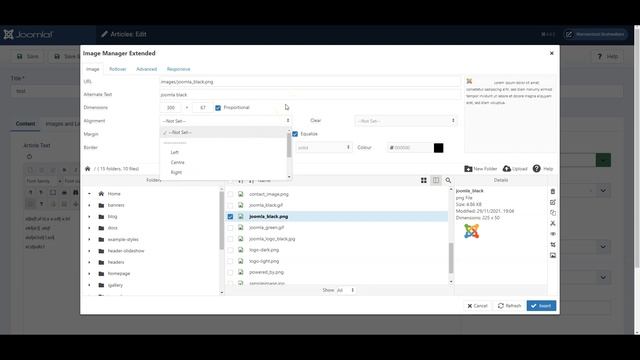Screen dimensions: 640x360
Task: Open the Show All files dropdown
Action: (x=345, y=290)
